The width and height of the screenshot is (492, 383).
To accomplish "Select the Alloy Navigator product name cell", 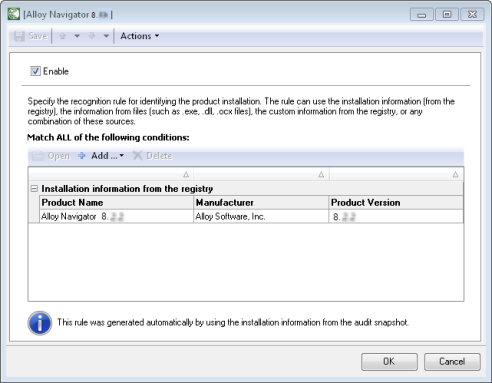I will point(116,217).
